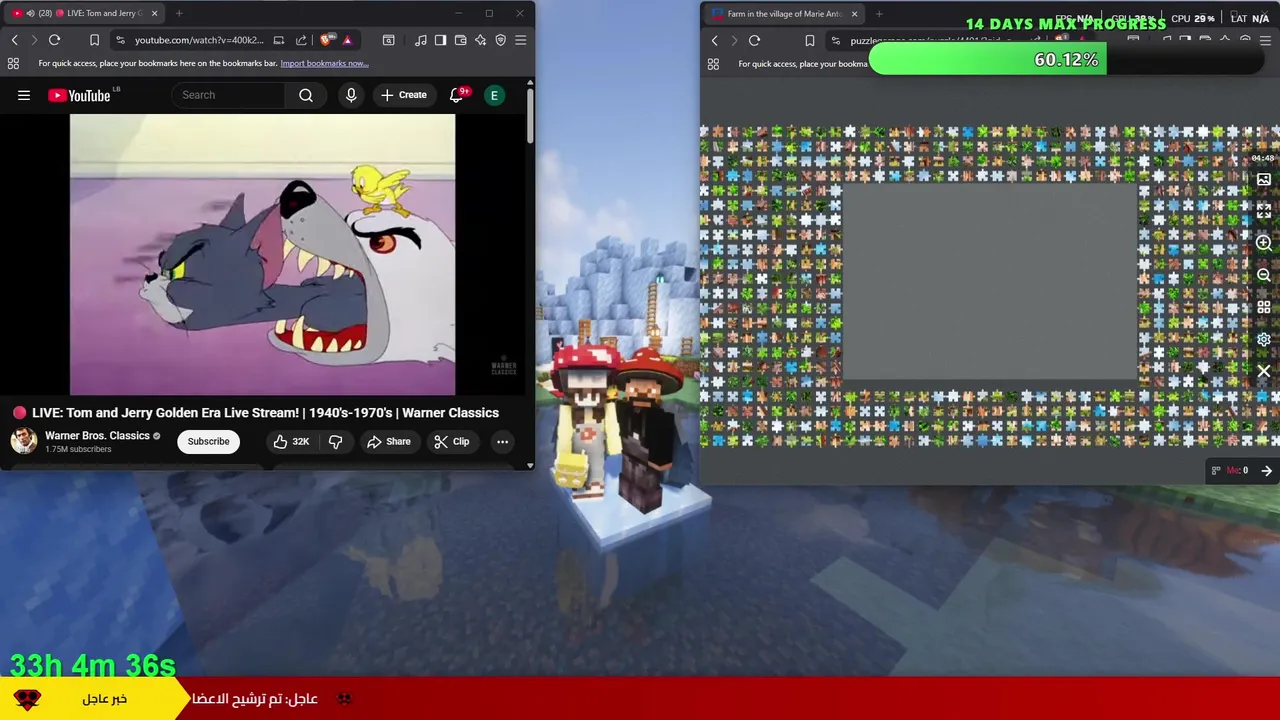Click the share icon in YouTube address bar
This screenshot has width=1280, height=720.
click(x=301, y=40)
